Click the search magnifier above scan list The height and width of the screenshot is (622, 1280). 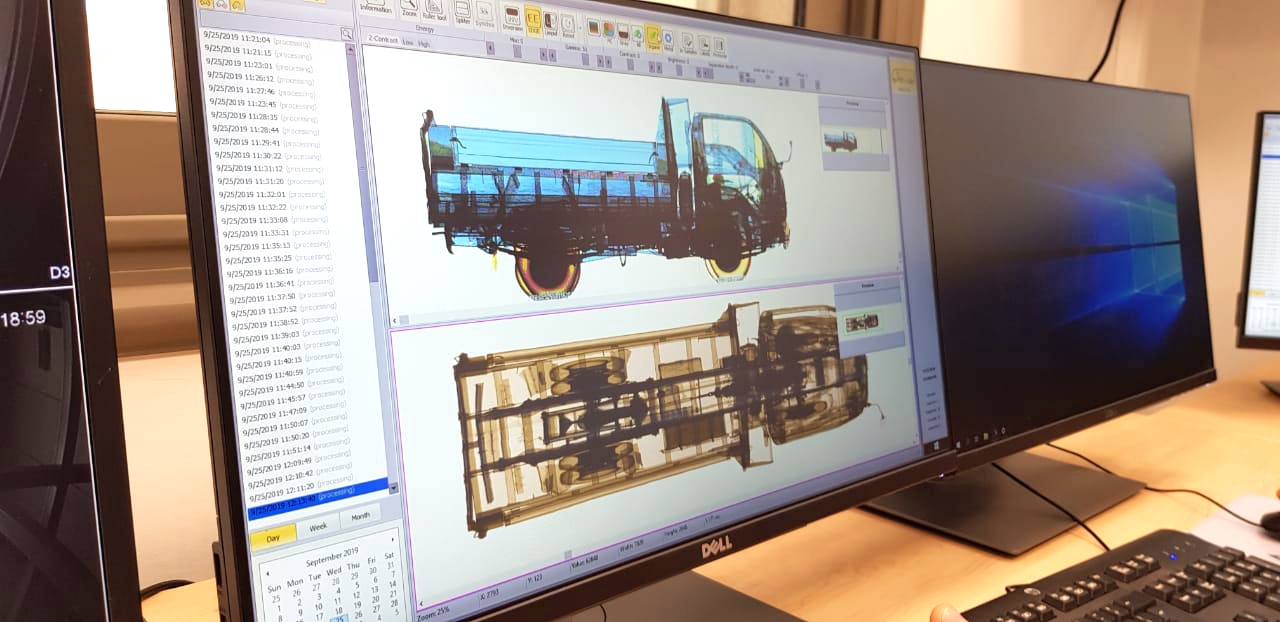point(346,34)
